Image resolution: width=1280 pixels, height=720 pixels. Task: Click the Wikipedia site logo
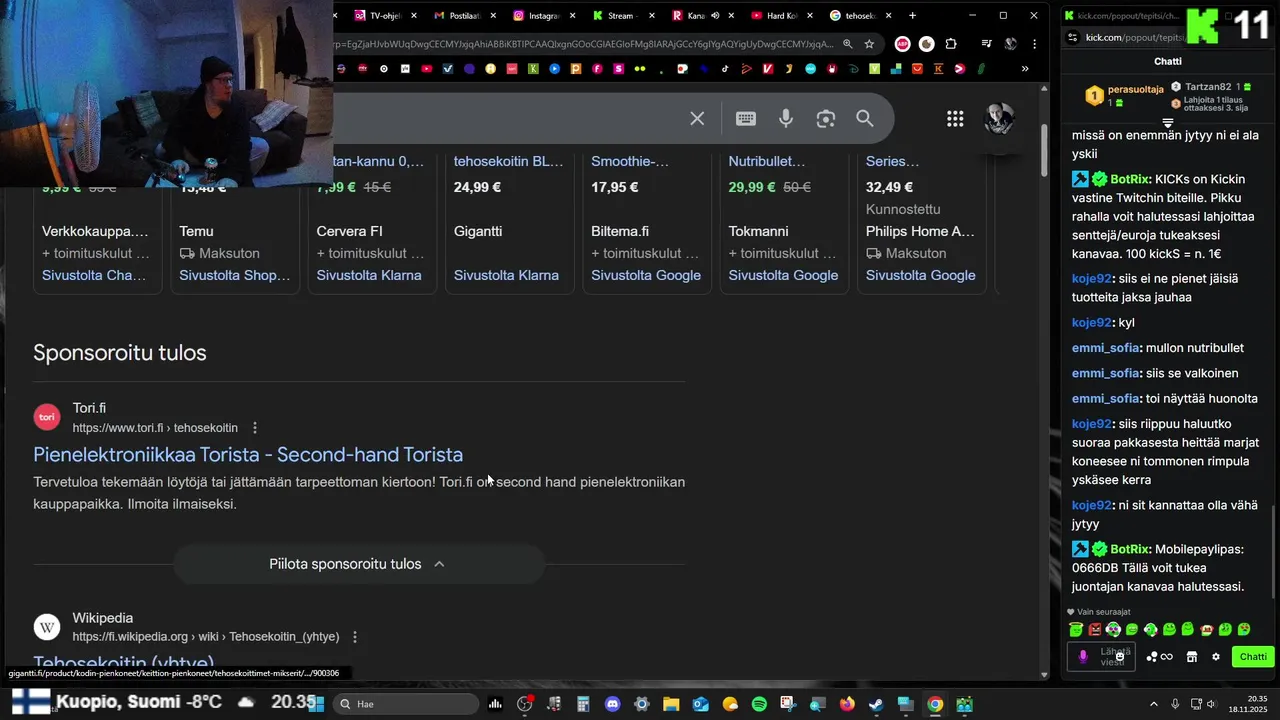tap(47, 627)
